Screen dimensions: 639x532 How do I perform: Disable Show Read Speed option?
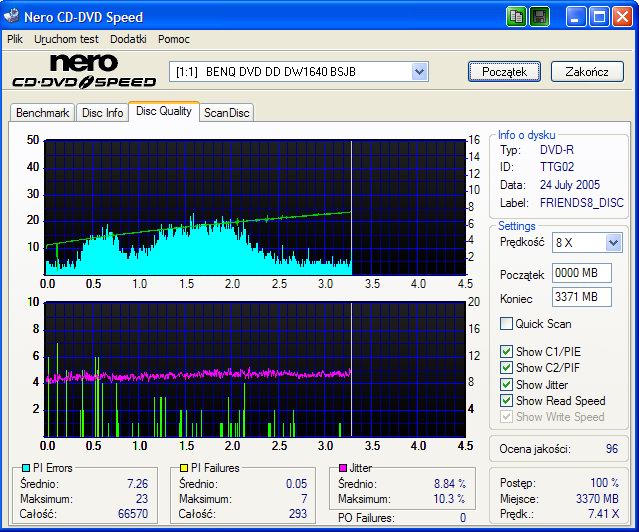pos(506,401)
